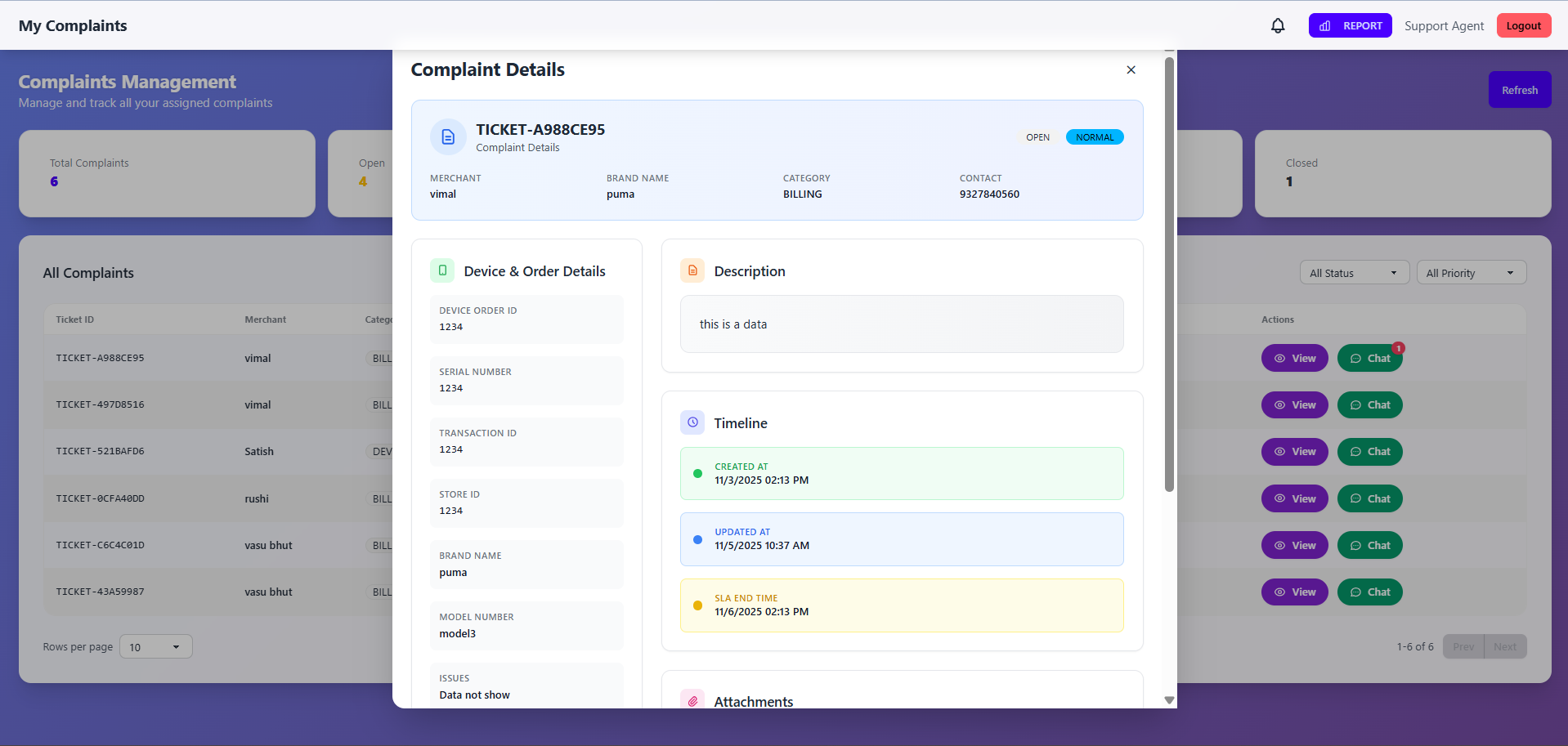The width and height of the screenshot is (1568, 746).
Task: Click the NORMAL priority badge
Action: tap(1094, 137)
